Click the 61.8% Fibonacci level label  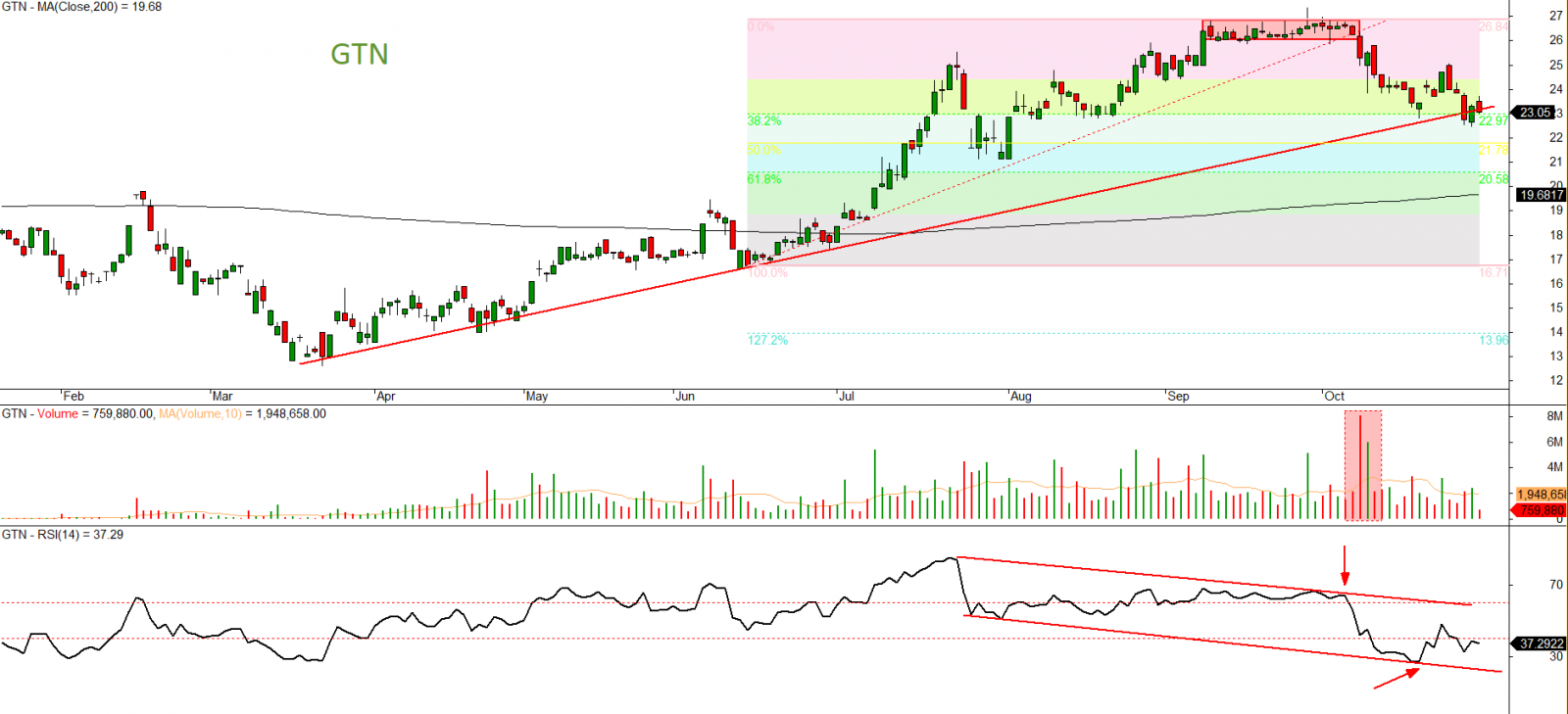764,179
